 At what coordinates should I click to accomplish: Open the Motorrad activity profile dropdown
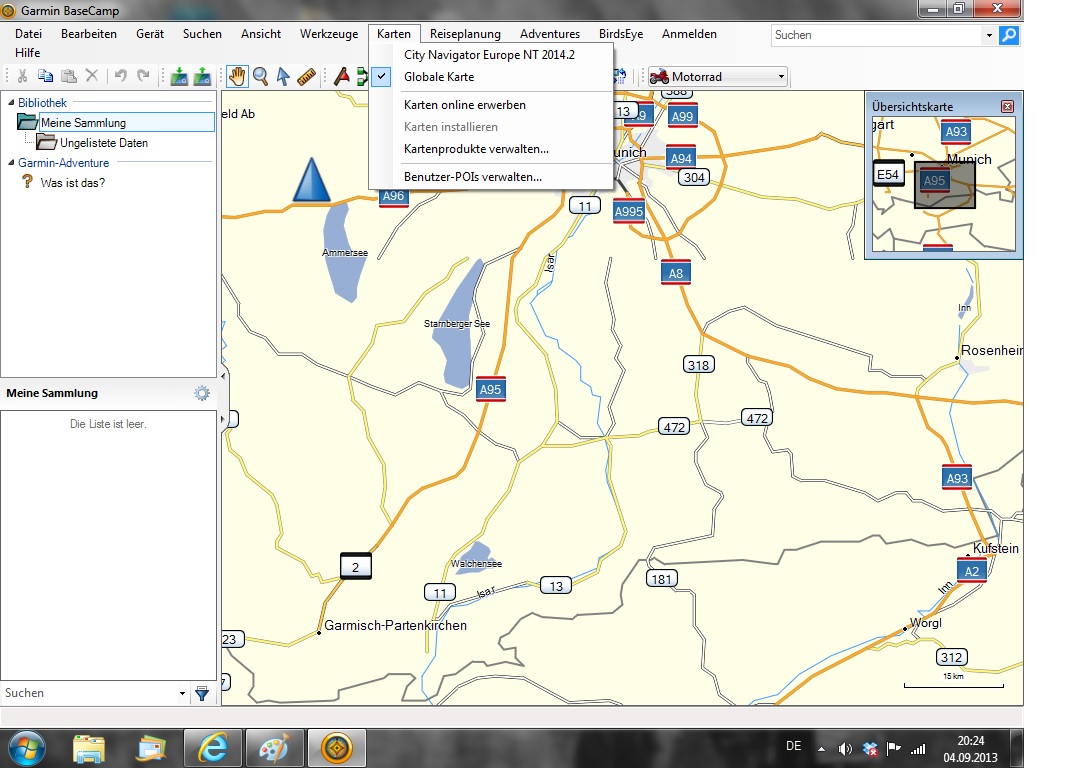tap(782, 77)
